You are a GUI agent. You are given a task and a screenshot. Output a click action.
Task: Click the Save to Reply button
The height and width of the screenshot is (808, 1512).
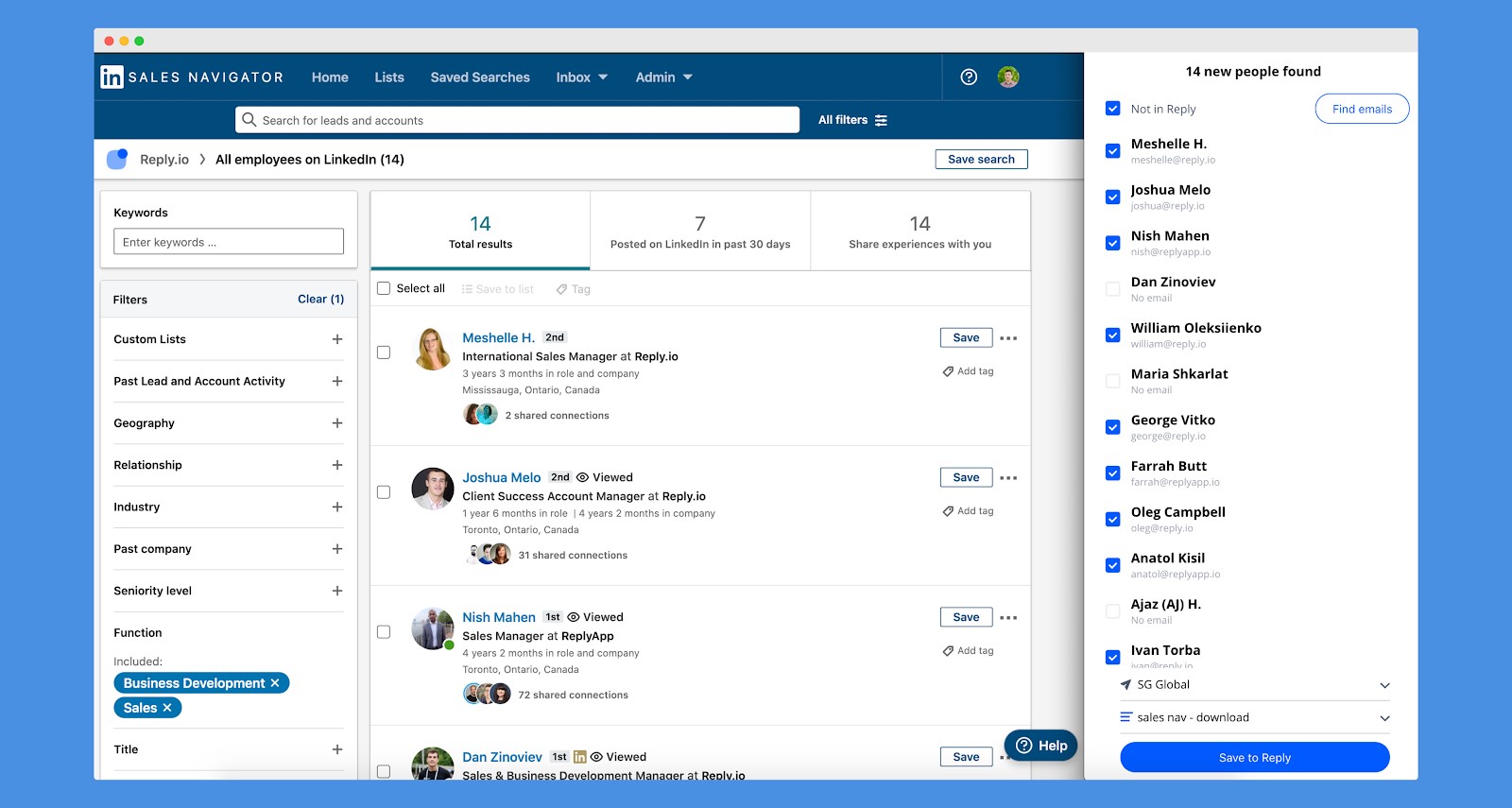(x=1255, y=757)
